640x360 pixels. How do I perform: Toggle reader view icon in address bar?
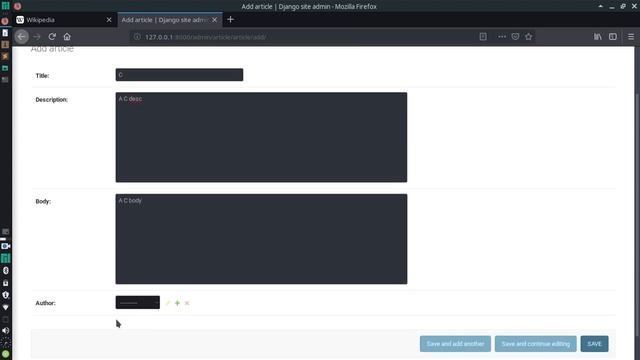483,37
